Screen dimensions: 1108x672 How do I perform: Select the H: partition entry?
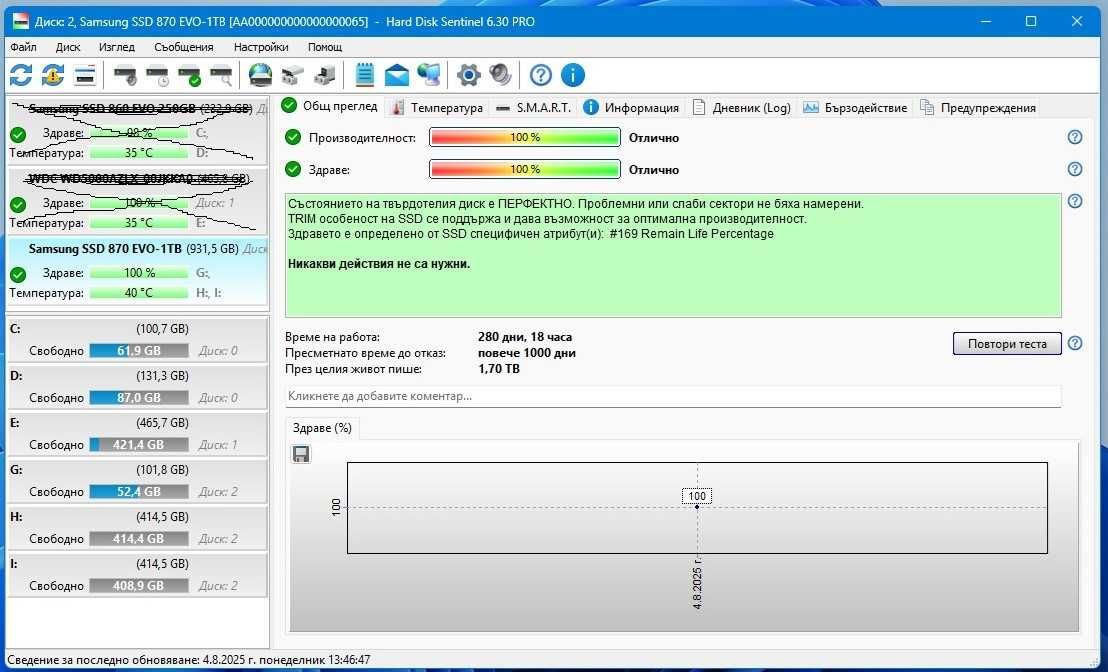click(138, 528)
